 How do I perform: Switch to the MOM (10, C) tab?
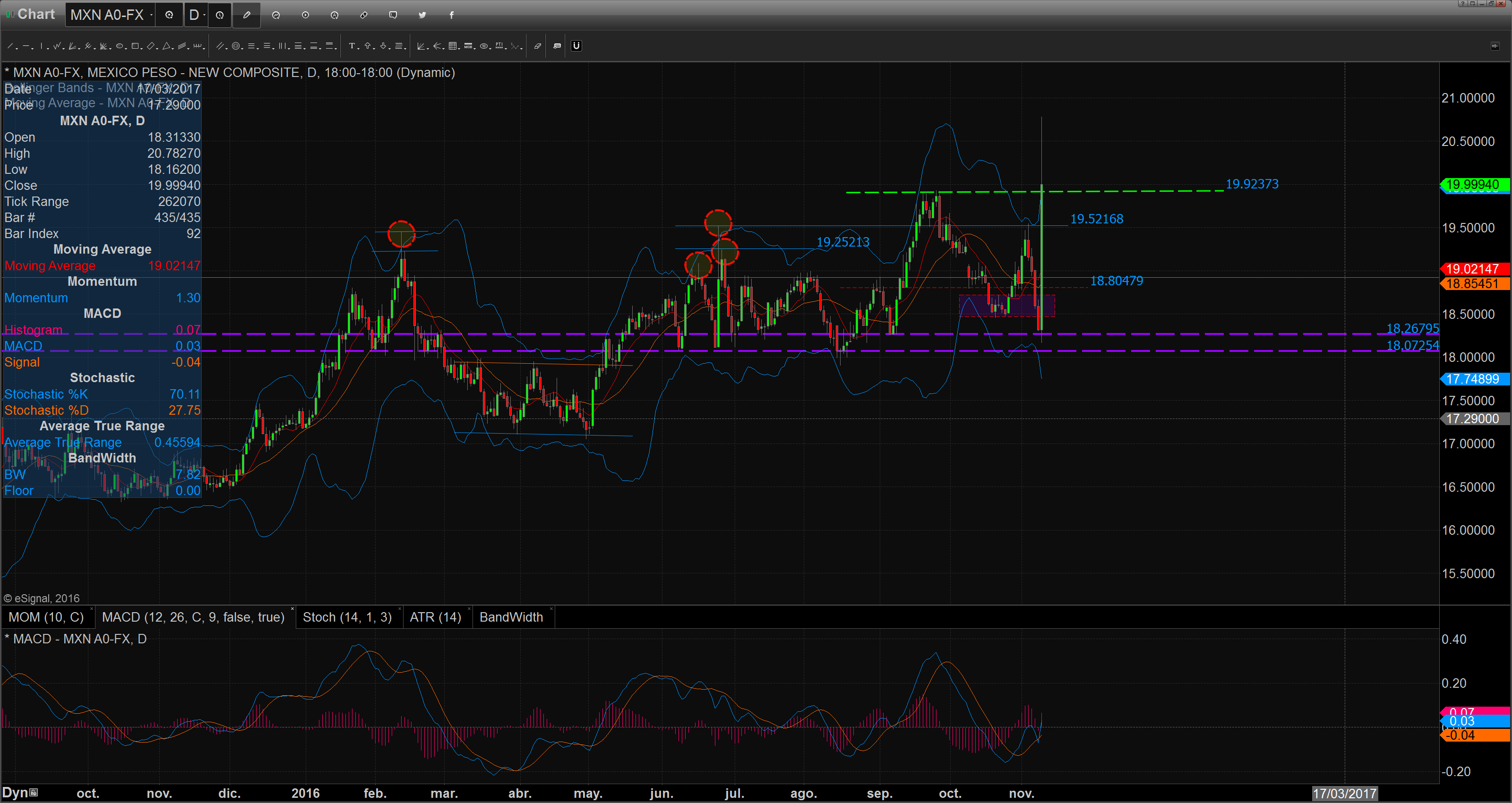(x=46, y=617)
